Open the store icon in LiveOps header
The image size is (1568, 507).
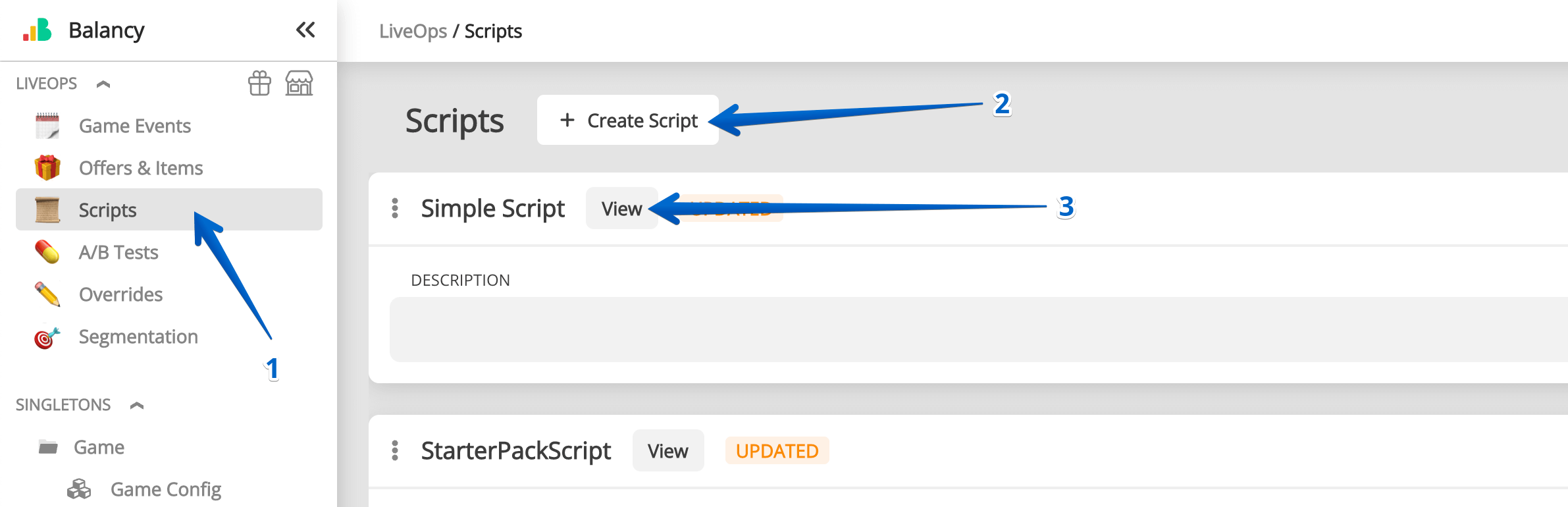299,84
